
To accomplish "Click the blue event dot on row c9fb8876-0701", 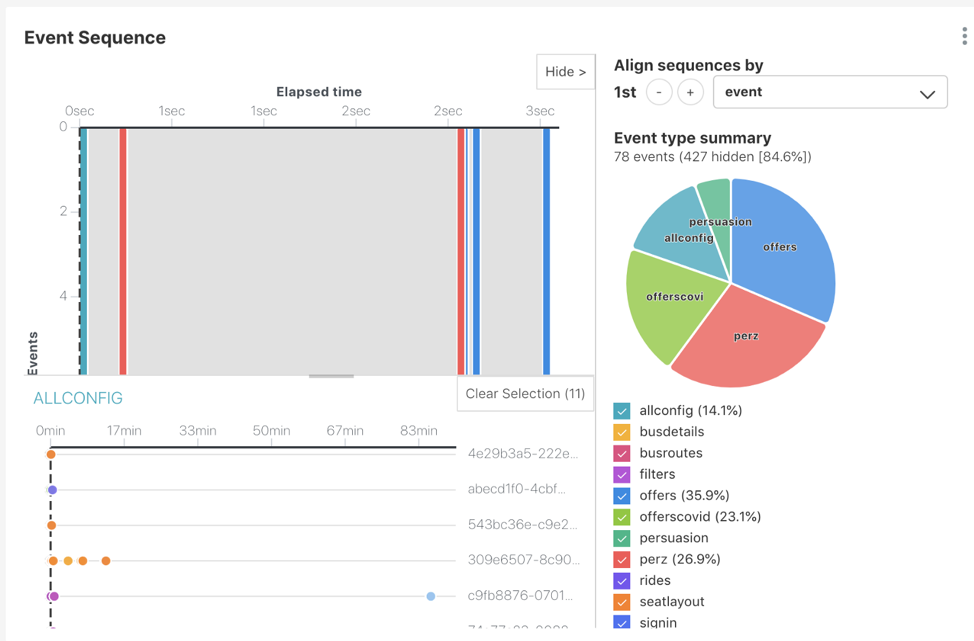I will tap(429, 596).
